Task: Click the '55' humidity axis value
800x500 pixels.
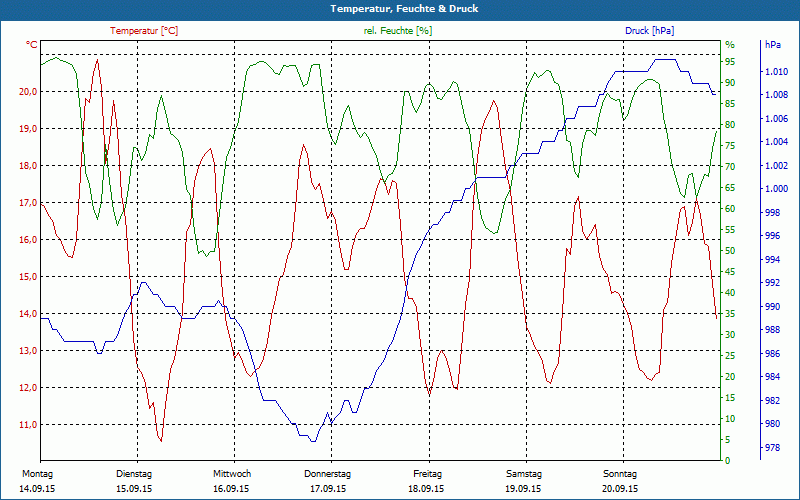Action: click(x=730, y=230)
